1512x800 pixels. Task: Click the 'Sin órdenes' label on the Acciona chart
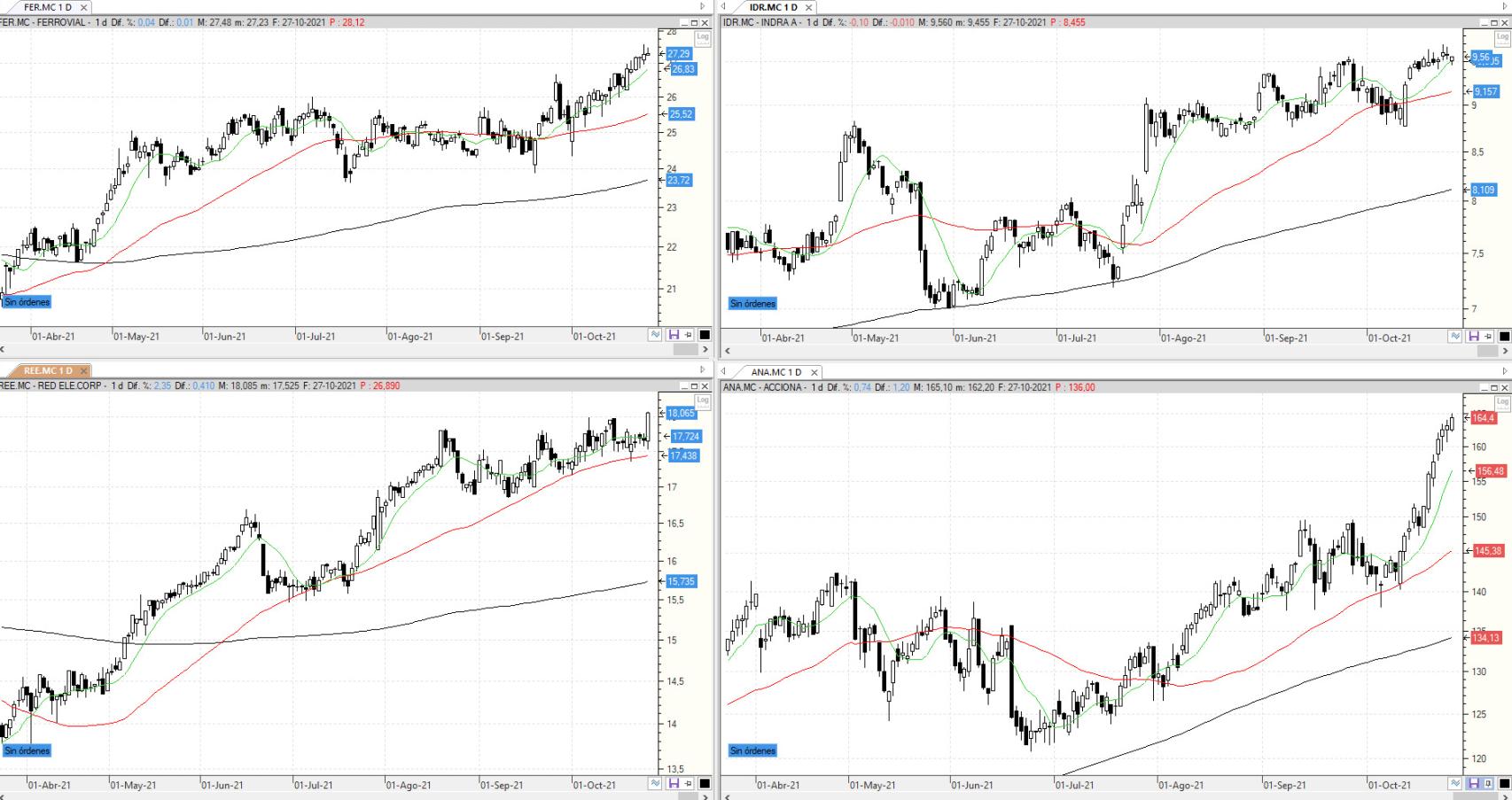[x=752, y=750]
